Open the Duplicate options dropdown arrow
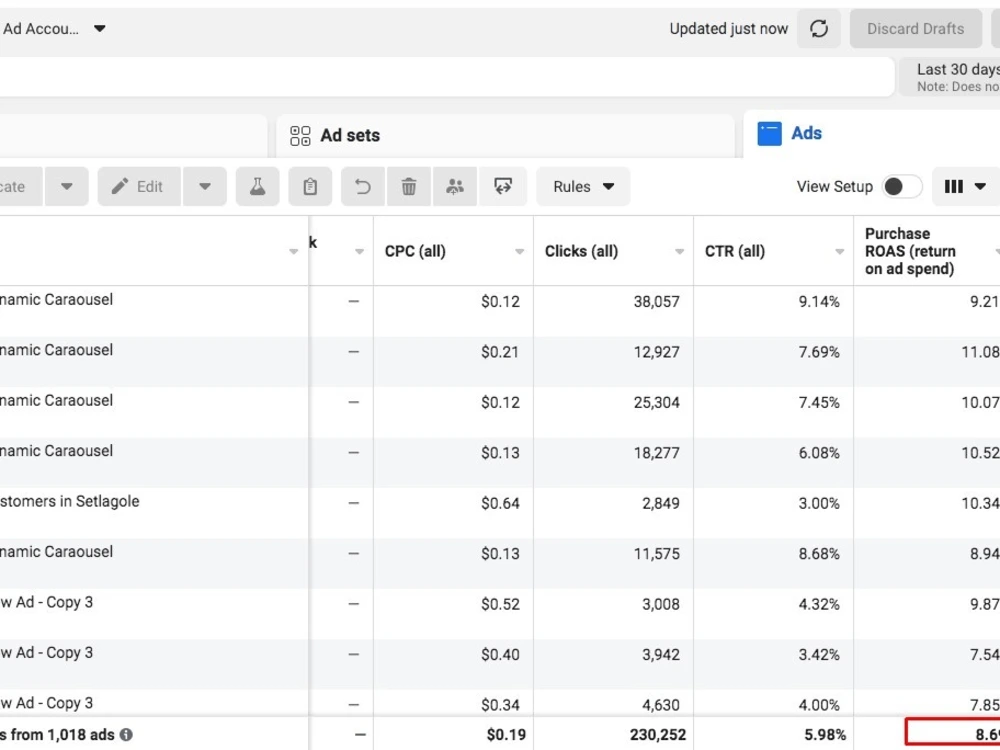This screenshot has width=1000, height=750. click(x=66, y=187)
